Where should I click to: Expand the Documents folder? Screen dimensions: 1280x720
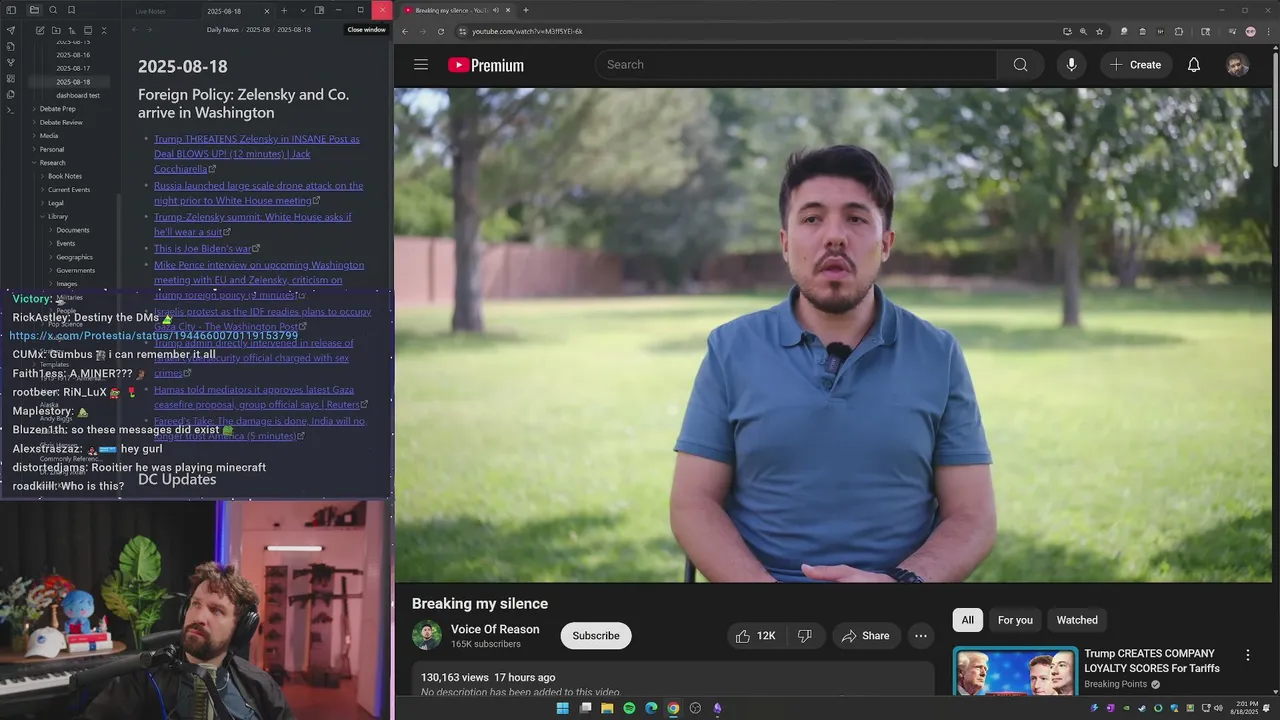tap(73, 230)
